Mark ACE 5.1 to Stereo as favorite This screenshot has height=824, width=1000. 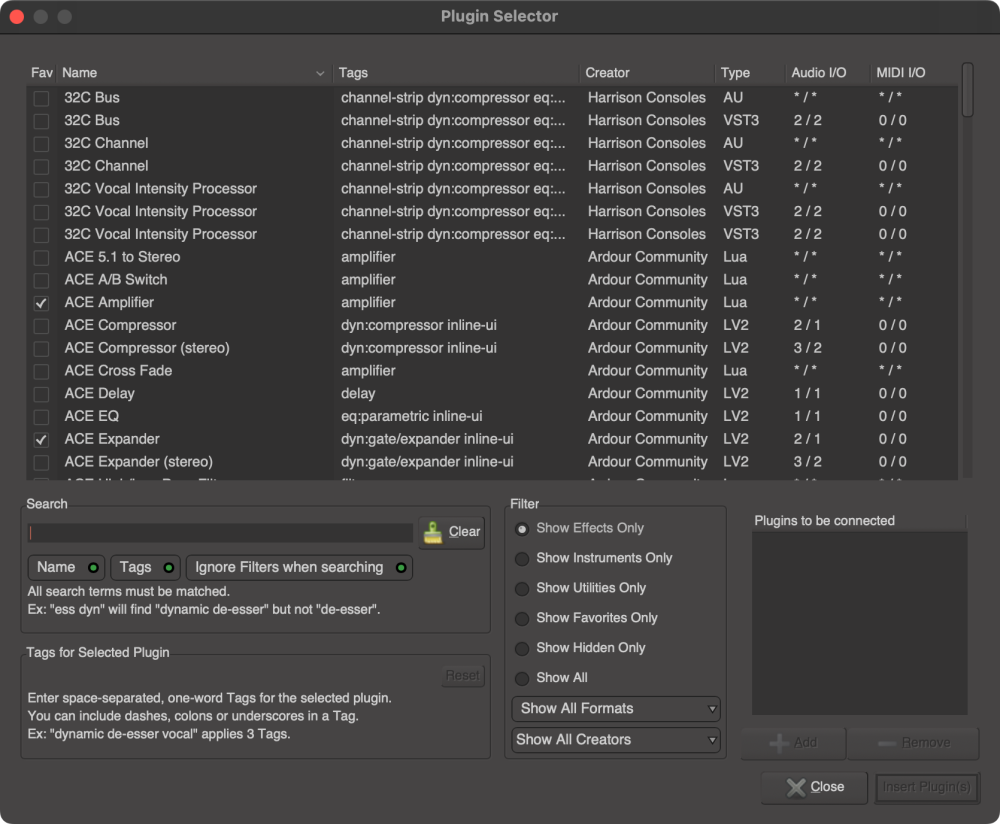tap(41, 258)
